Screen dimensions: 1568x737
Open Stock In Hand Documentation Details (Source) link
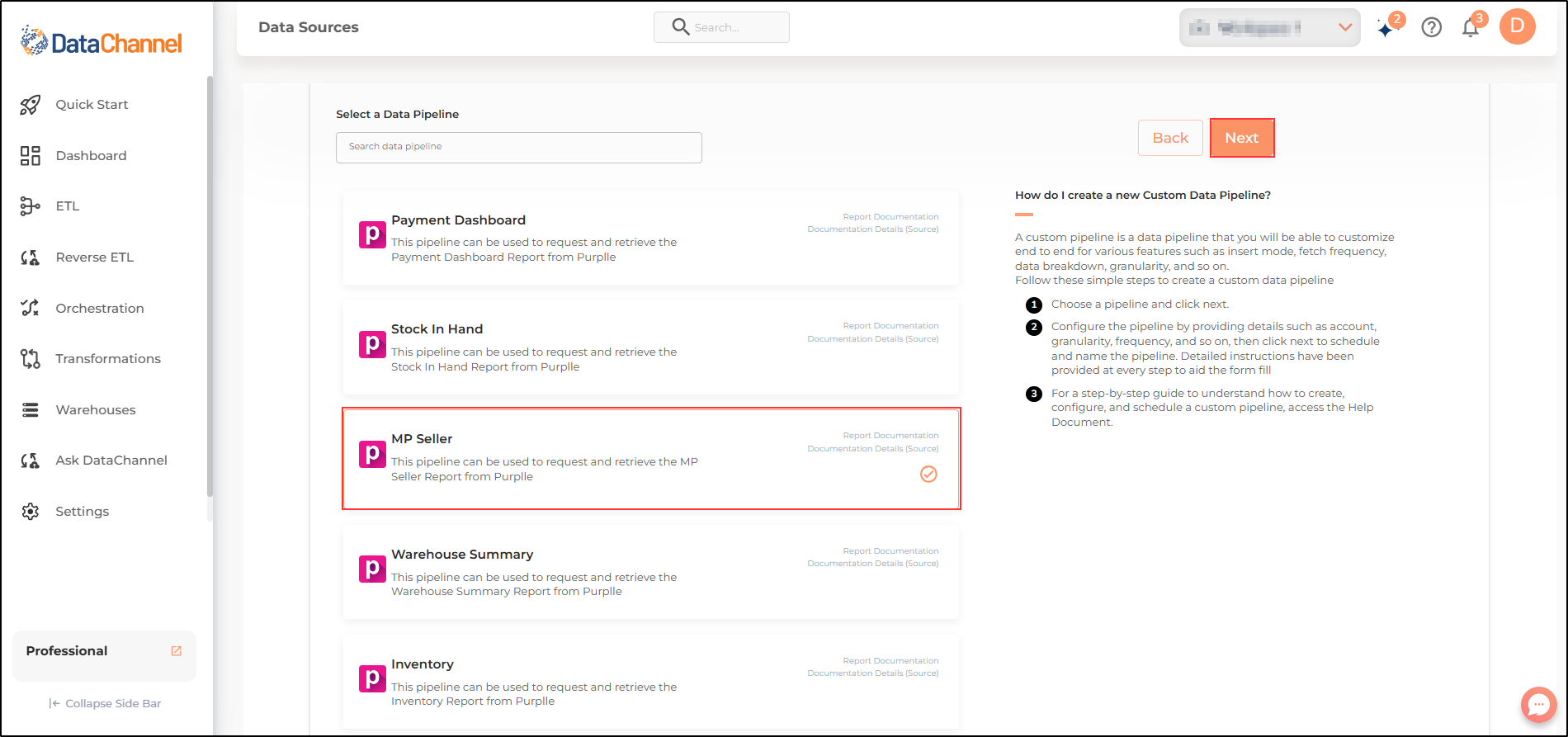click(873, 339)
